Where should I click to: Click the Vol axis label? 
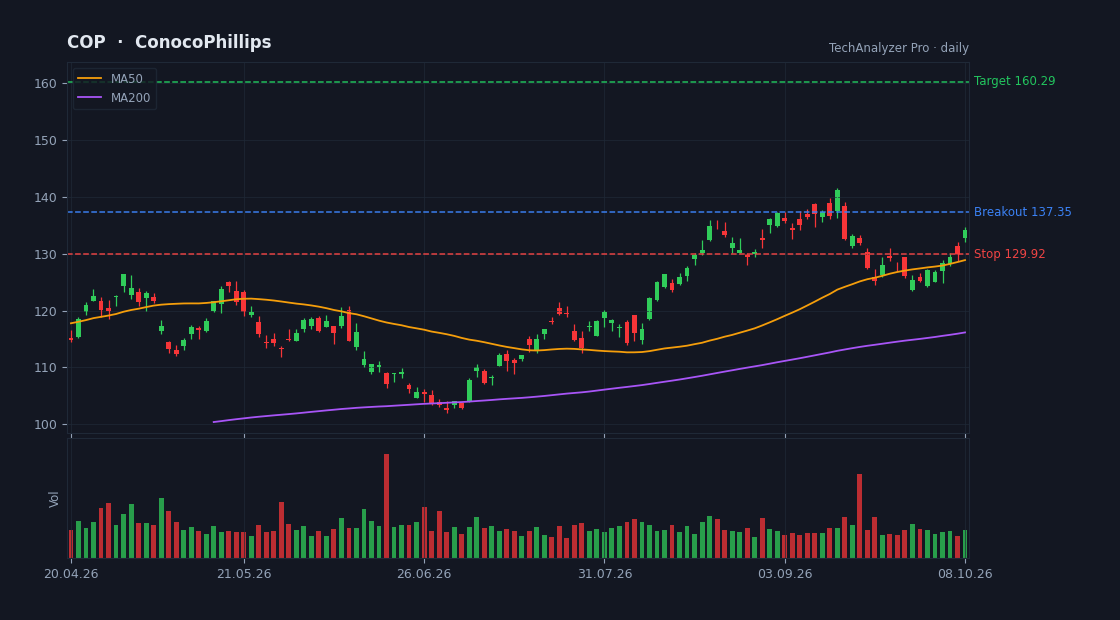(54, 499)
